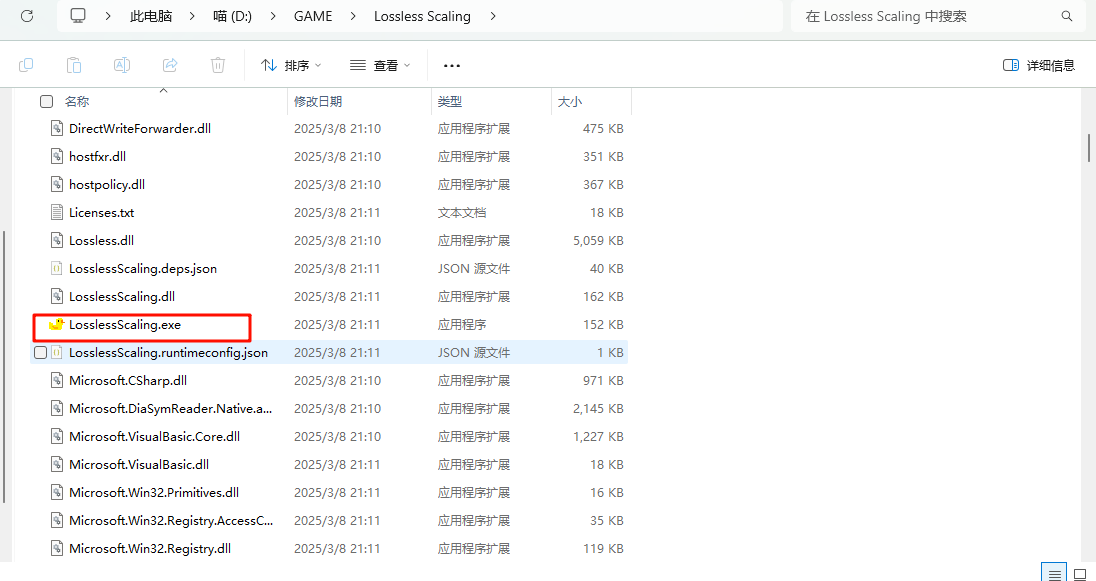Select file icon of Microsoft.Win32.Registry.AccessC...

(57, 520)
